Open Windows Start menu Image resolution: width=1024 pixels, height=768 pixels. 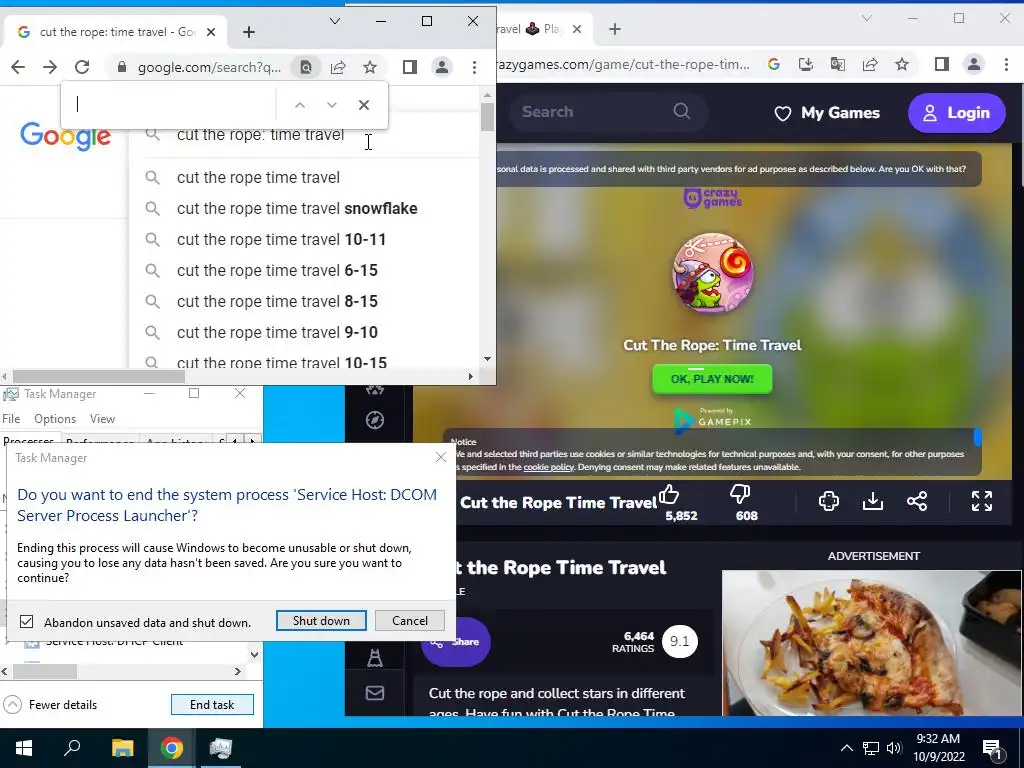pos(24,748)
